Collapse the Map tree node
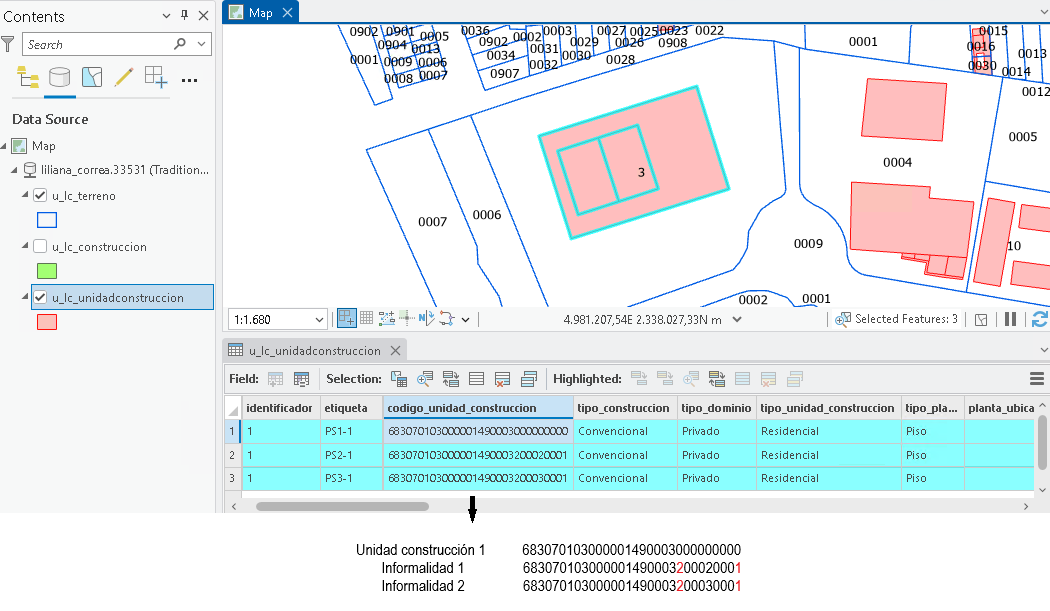Screen dimensions: 1050x611 [4, 145]
